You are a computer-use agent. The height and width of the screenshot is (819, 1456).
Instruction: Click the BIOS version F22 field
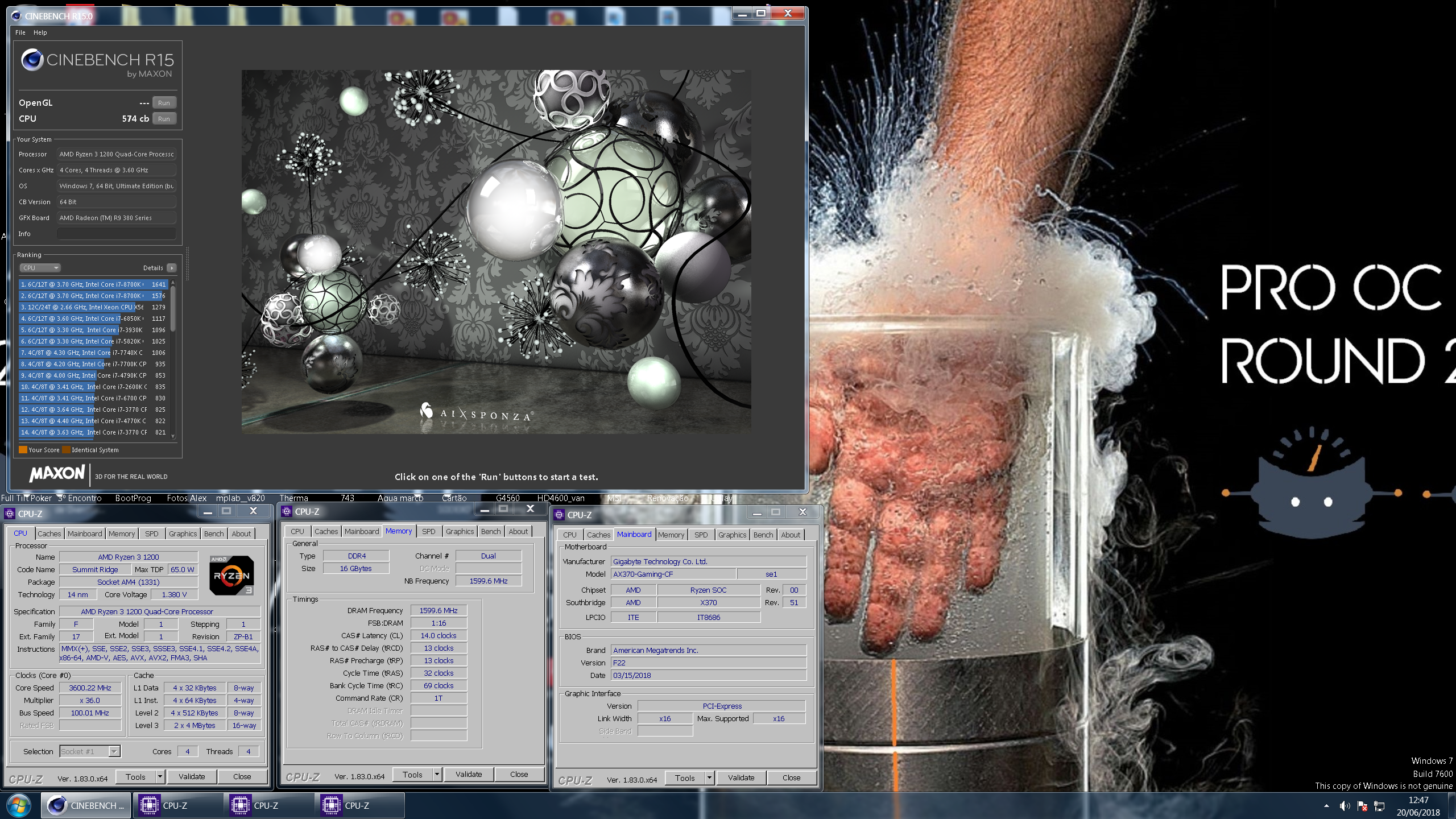pyautogui.click(x=709, y=663)
